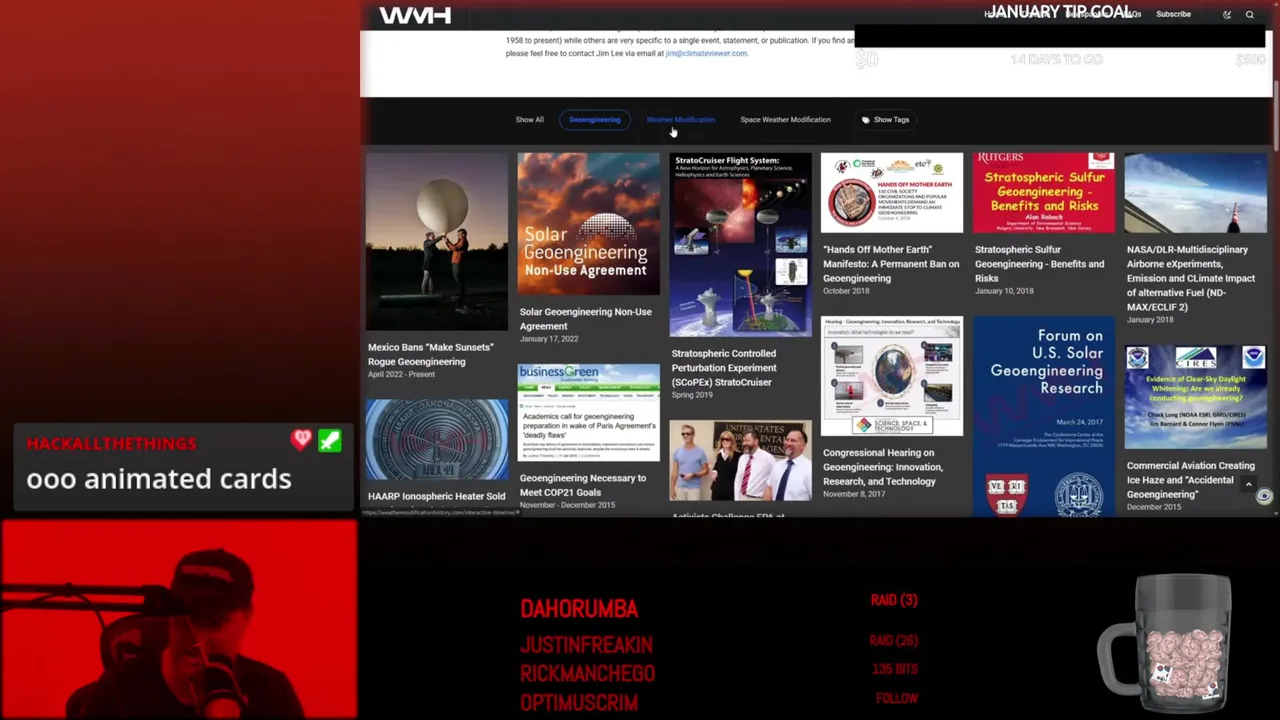
Task: Click the 'October 2018' date text
Action: 846,291
